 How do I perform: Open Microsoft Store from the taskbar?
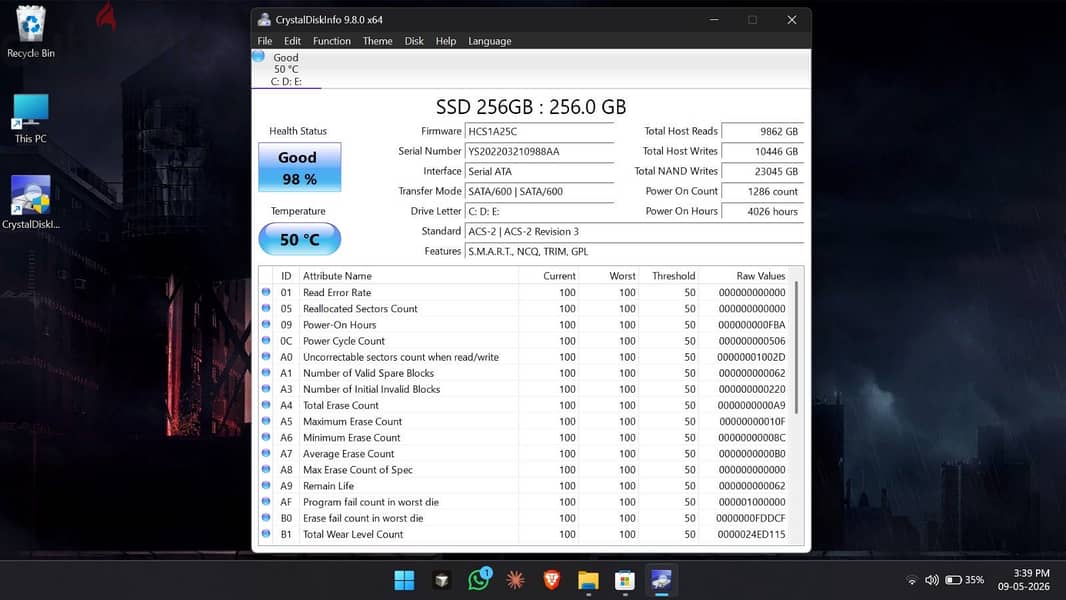[624, 580]
